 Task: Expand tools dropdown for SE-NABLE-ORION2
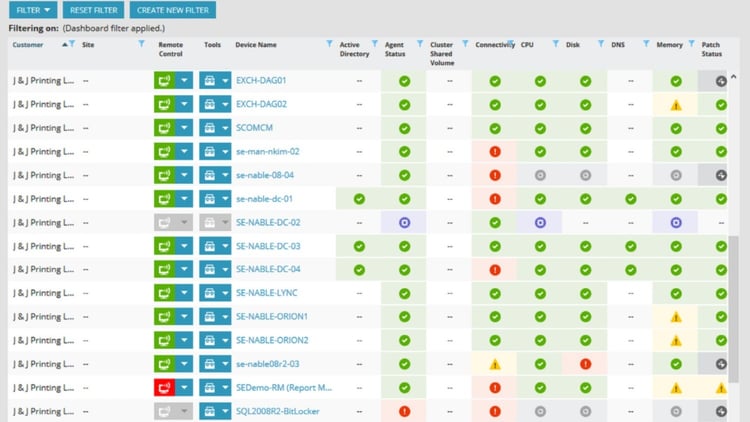tap(225, 340)
